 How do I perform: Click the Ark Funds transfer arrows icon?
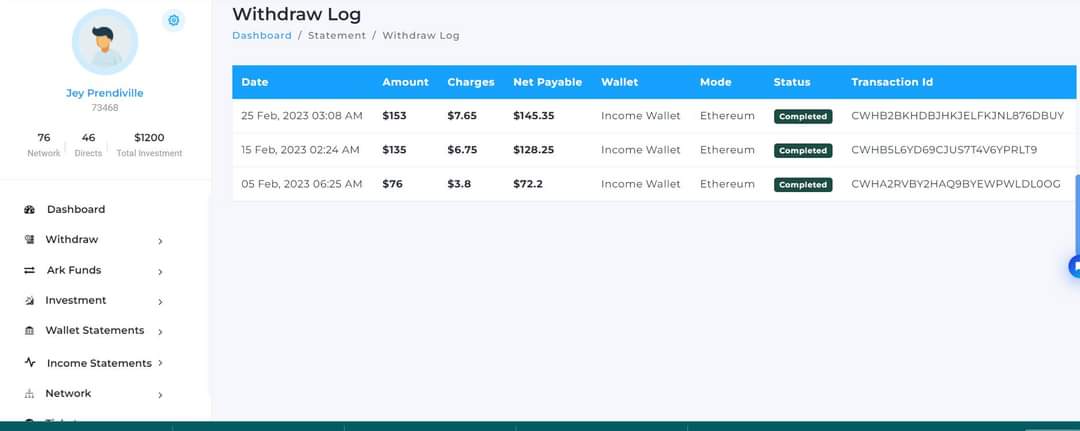click(x=29, y=271)
